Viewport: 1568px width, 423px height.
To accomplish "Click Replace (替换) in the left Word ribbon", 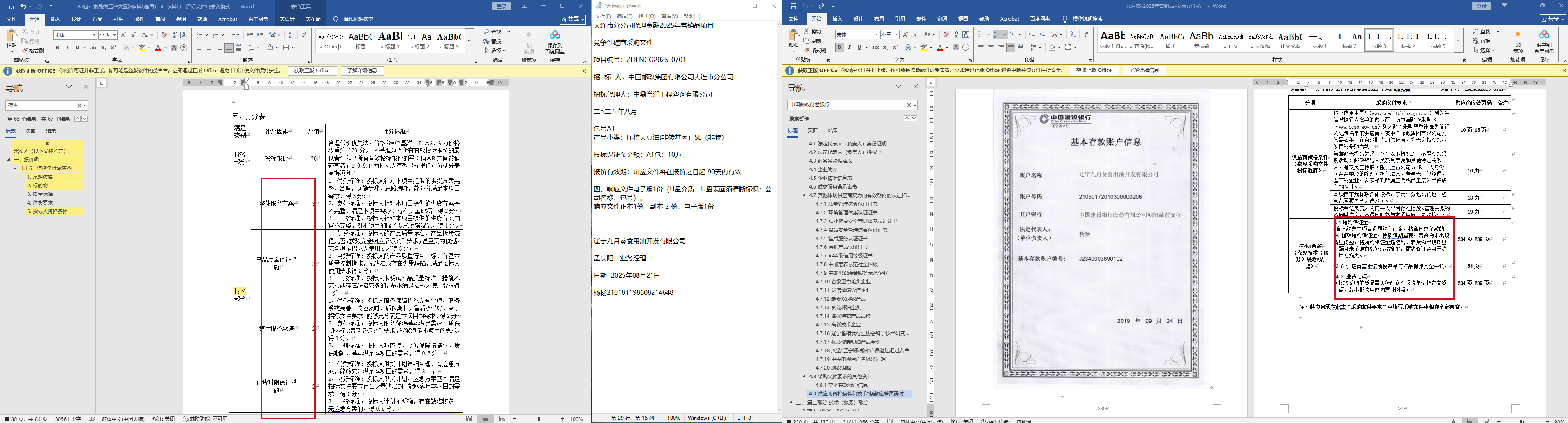I will pos(493,41).
